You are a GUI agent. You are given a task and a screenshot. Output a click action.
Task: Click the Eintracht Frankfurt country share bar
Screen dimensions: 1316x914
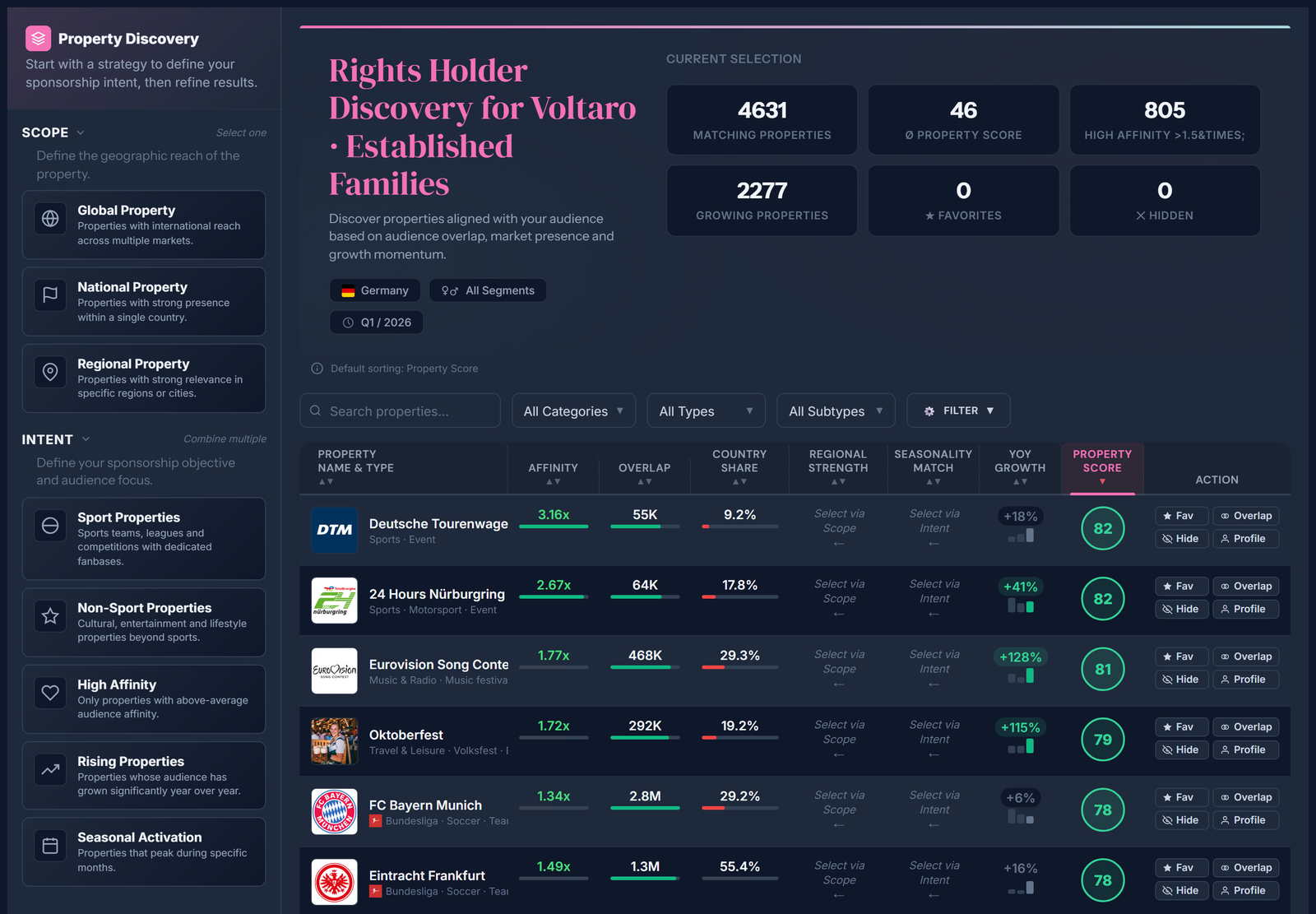[739, 879]
